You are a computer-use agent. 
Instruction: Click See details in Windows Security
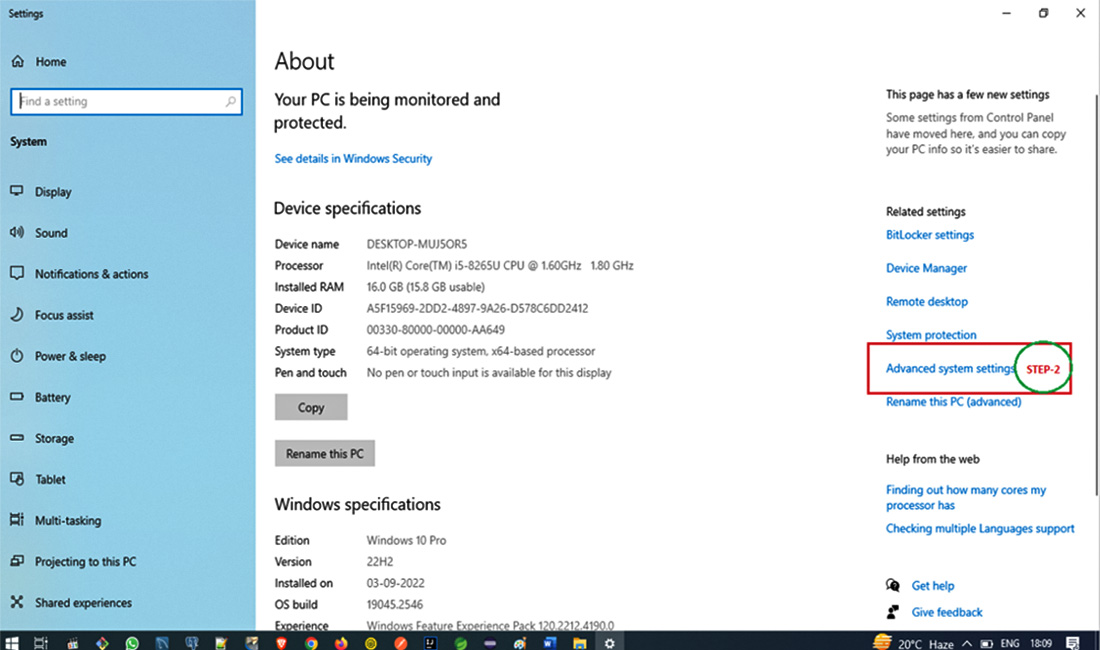click(353, 159)
